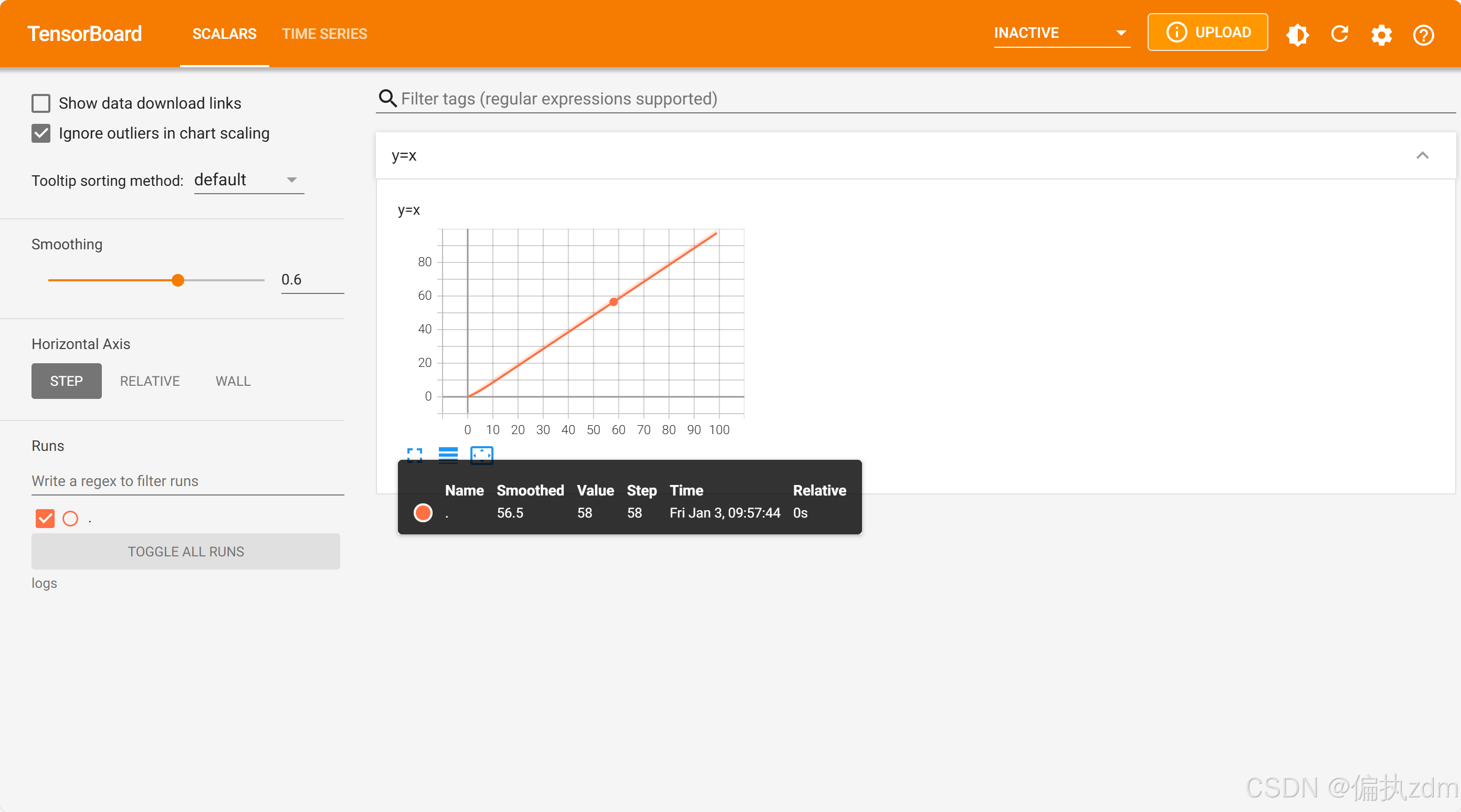The height and width of the screenshot is (812, 1461).
Task: Collapse the y=x tag group
Action: pyautogui.click(x=1422, y=155)
